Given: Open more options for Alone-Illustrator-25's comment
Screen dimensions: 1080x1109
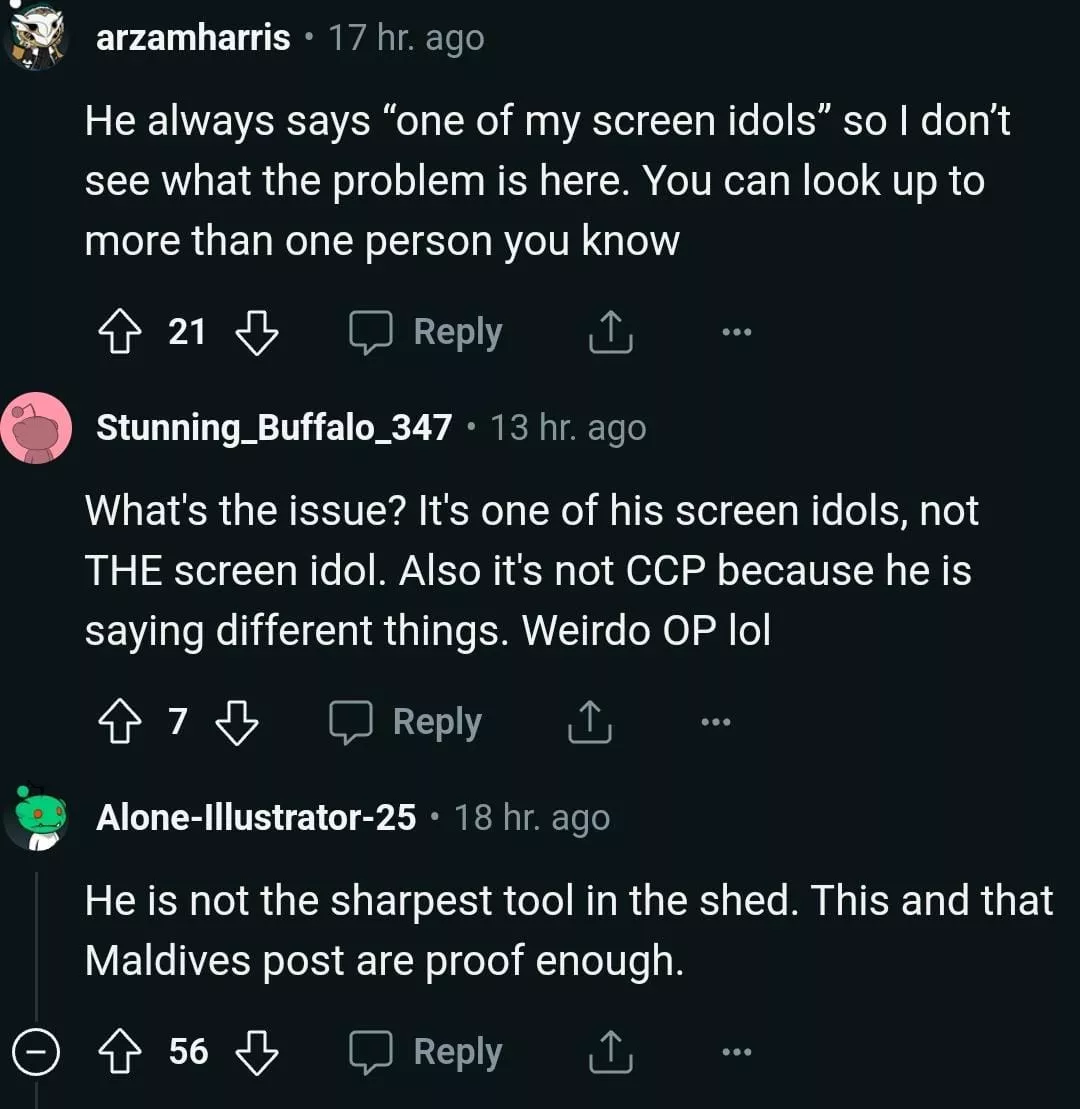Looking at the screenshot, I should coord(736,1052).
